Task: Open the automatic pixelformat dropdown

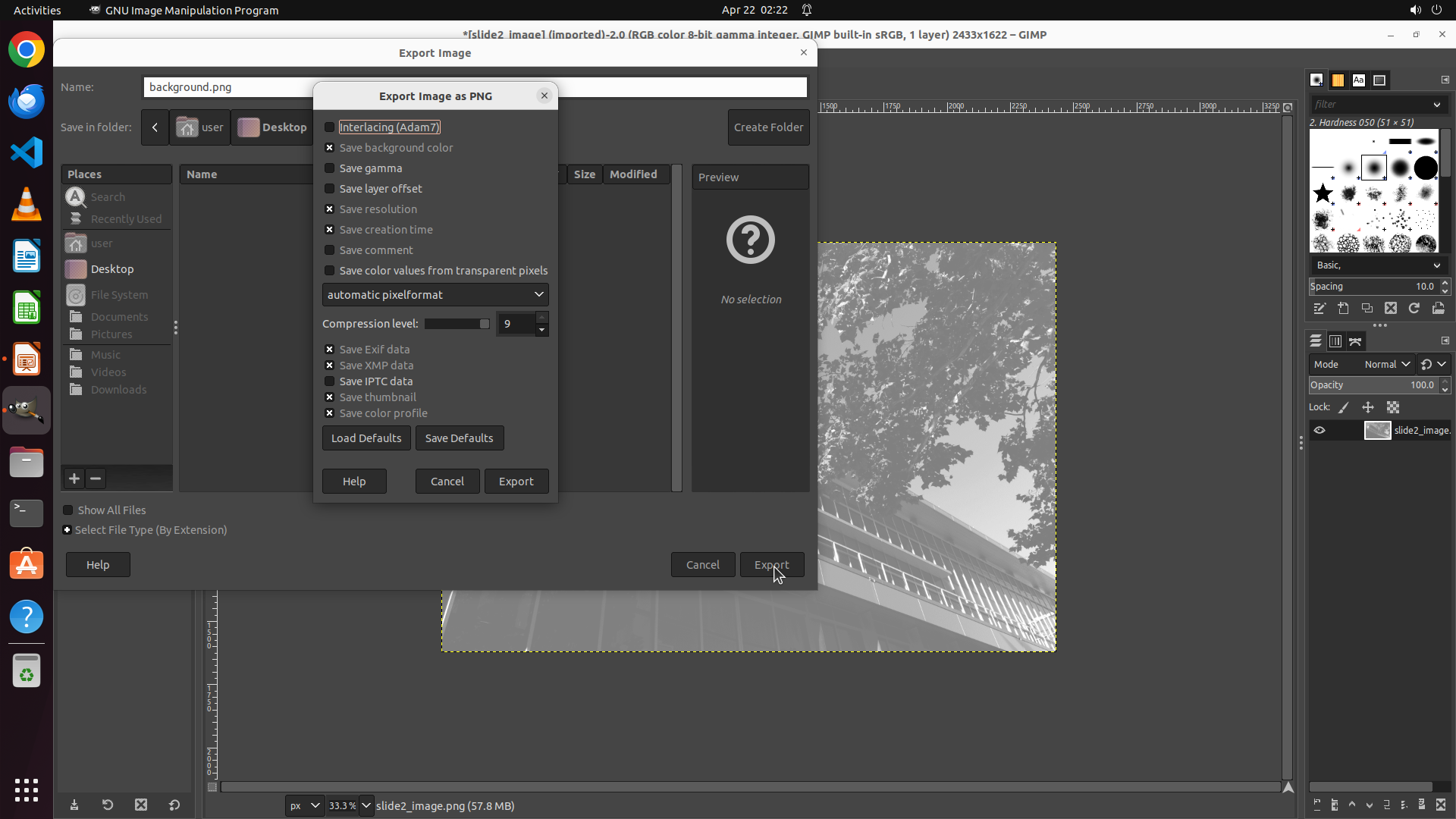Action: [x=435, y=294]
